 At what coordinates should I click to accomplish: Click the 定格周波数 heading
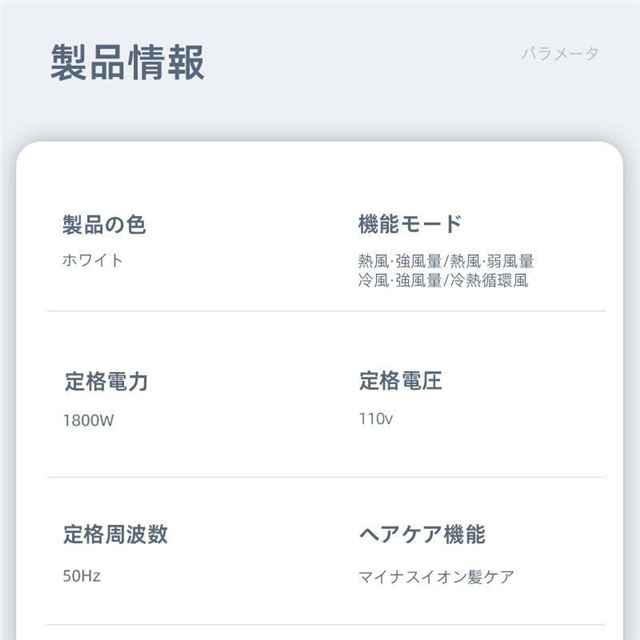click(115, 534)
